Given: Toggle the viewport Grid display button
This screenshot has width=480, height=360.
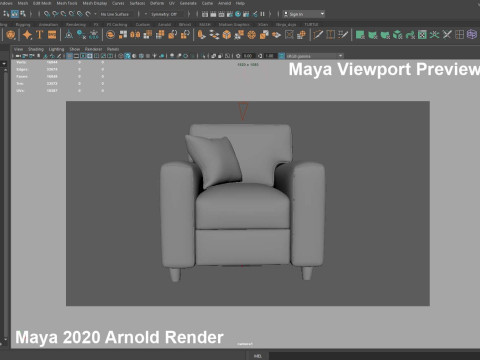Looking at the screenshot, I should [69, 56].
